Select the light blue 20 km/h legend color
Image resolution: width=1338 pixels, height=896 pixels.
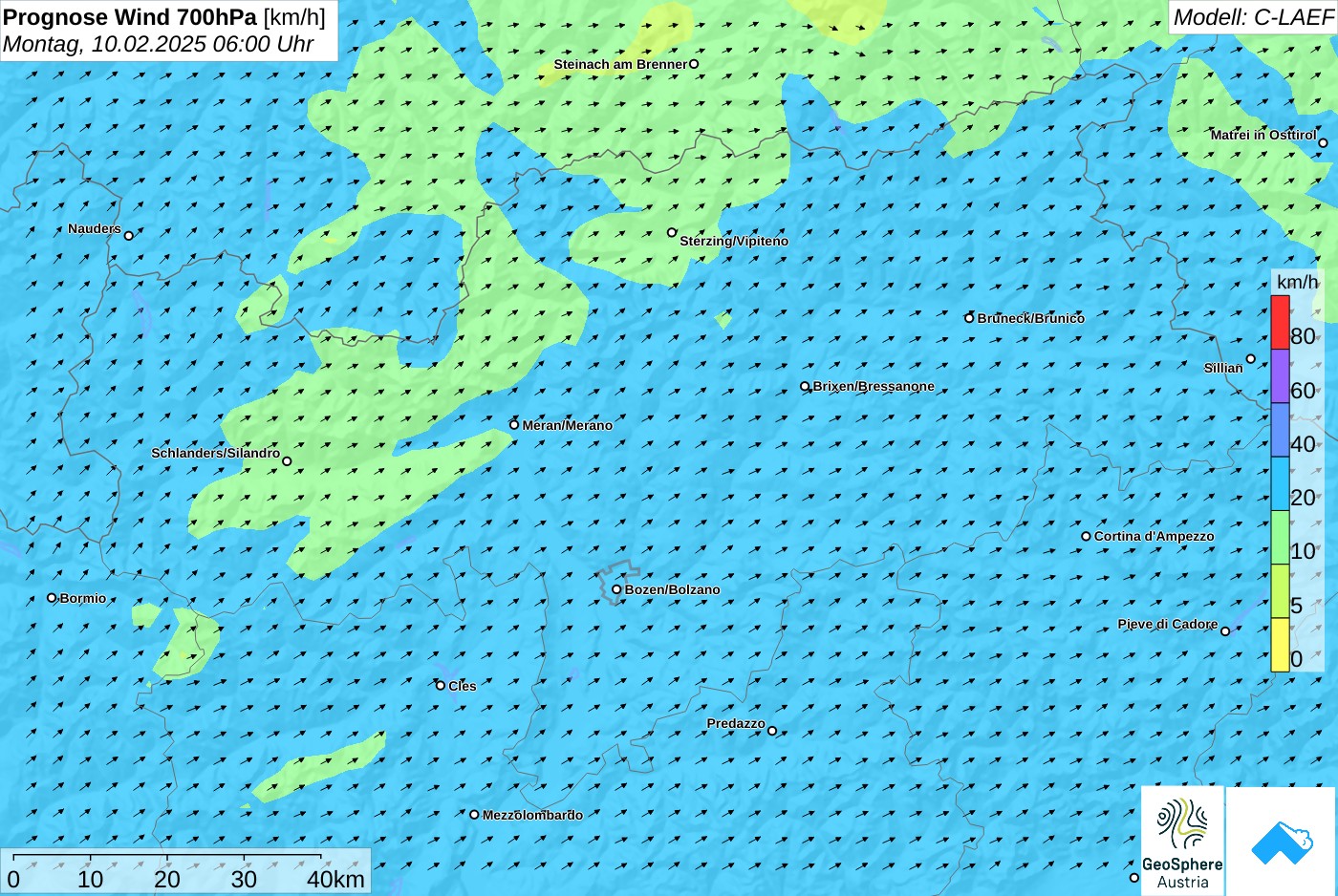coord(1280,484)
